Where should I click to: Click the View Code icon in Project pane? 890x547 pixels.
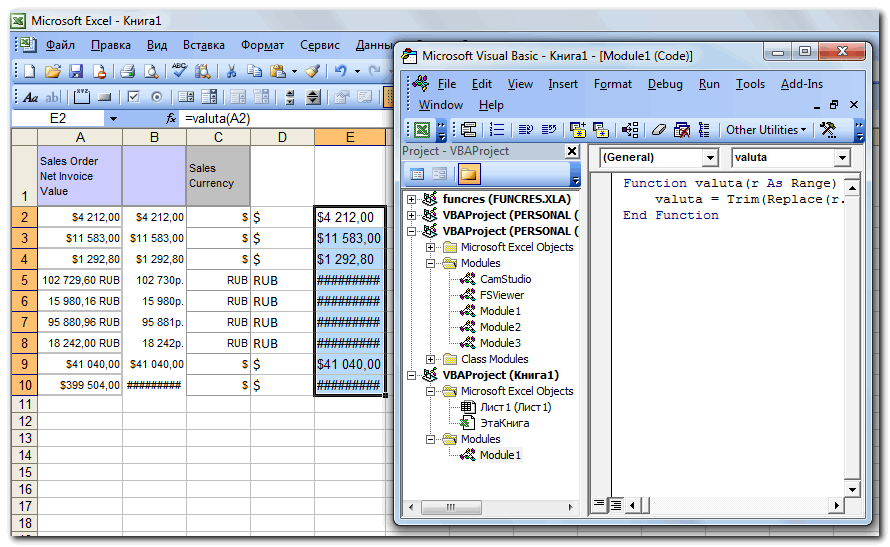tap(417, 174)
